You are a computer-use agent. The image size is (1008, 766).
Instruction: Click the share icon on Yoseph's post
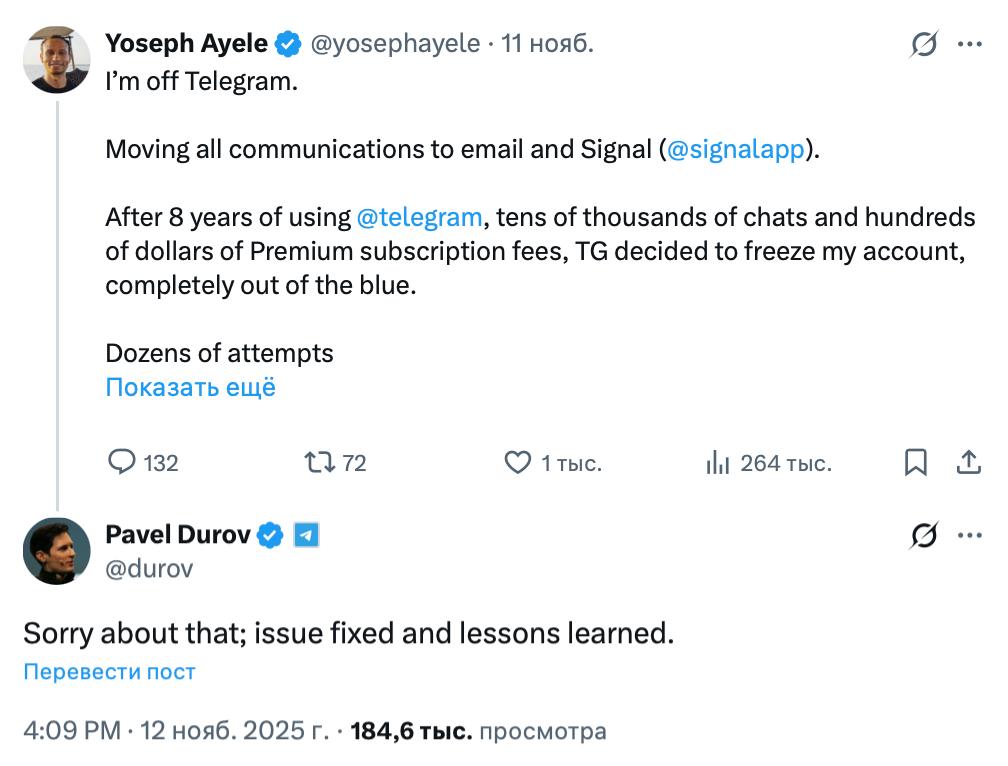pyautogui.click(x=968, y=462)
